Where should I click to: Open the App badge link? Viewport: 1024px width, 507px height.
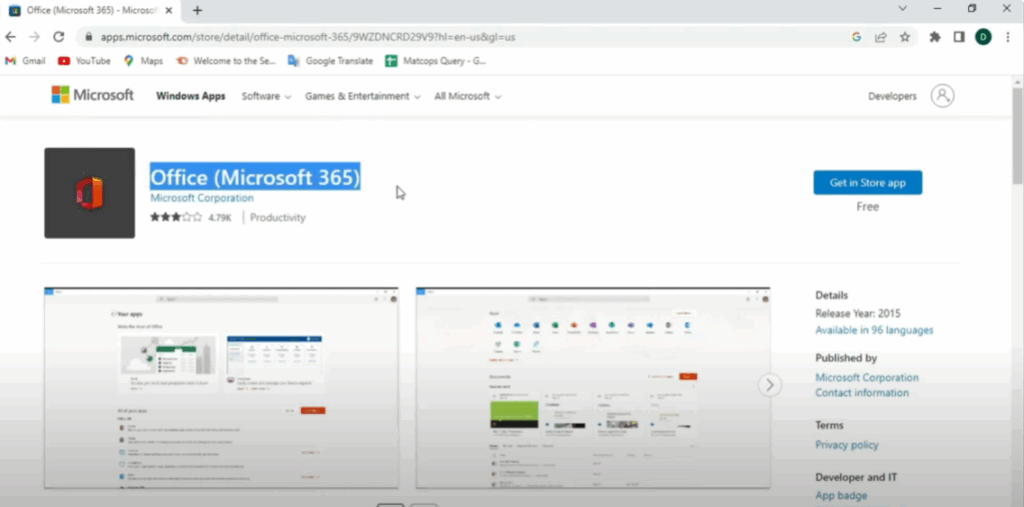point(841,496)
